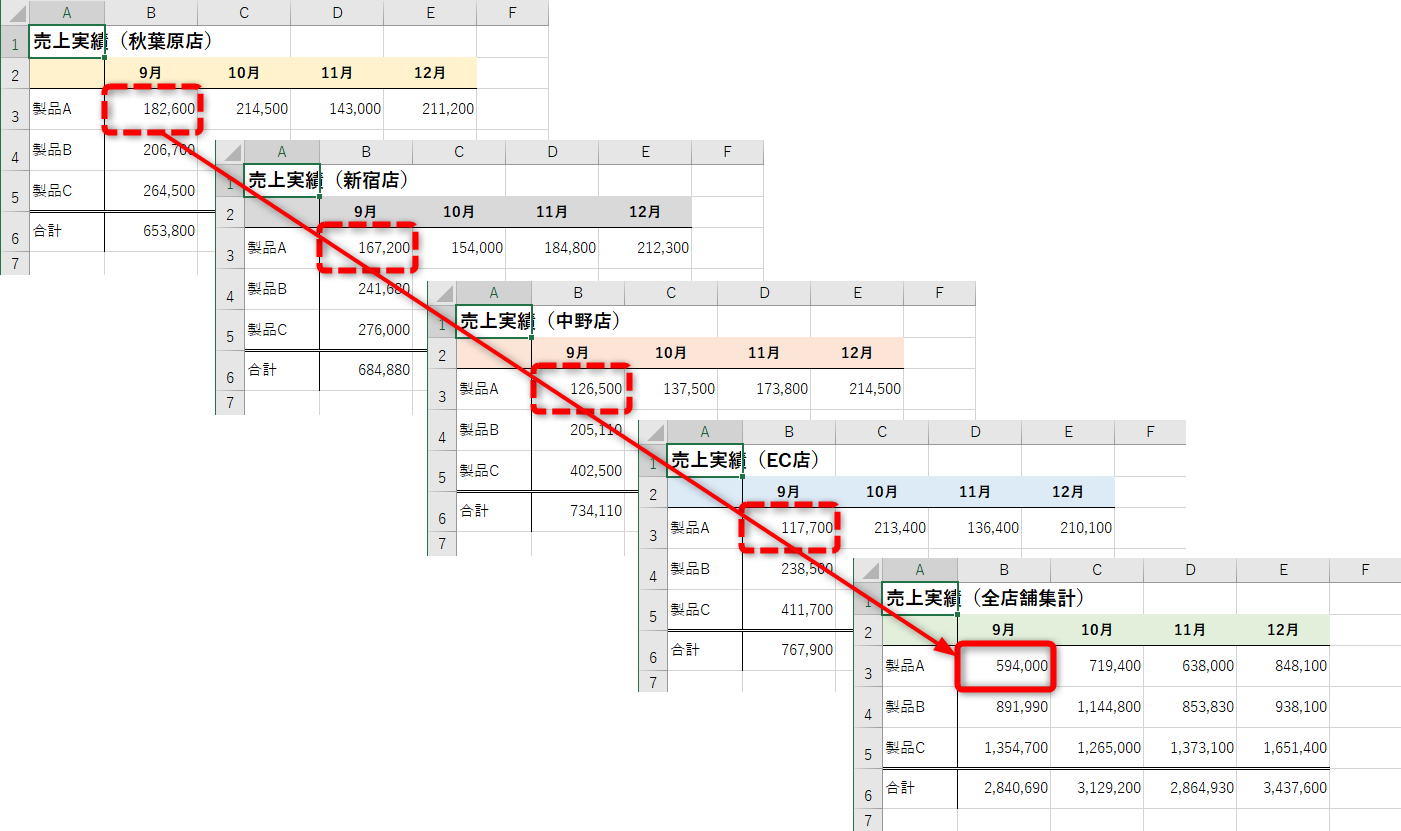
Task: Click the 製品A label cell in the 中野店 sheet
Action: coord(494,389)
